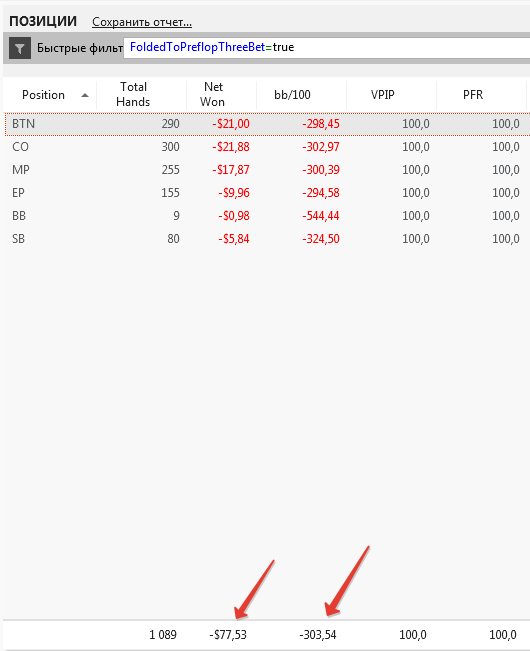Sort by the VPIP column header
Image resolution: width=530 pixels, height=651 pixels.
click(x=382, y=95)
